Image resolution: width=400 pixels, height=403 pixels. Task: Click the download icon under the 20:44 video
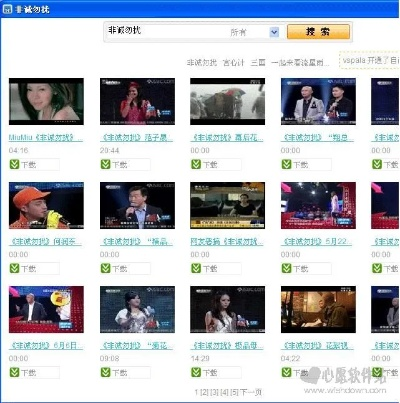[x=105, y=164]
